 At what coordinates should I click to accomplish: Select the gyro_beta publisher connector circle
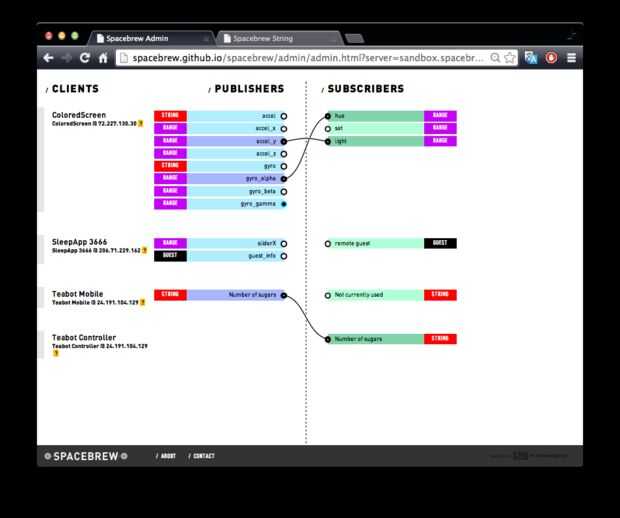pos(284,192)
